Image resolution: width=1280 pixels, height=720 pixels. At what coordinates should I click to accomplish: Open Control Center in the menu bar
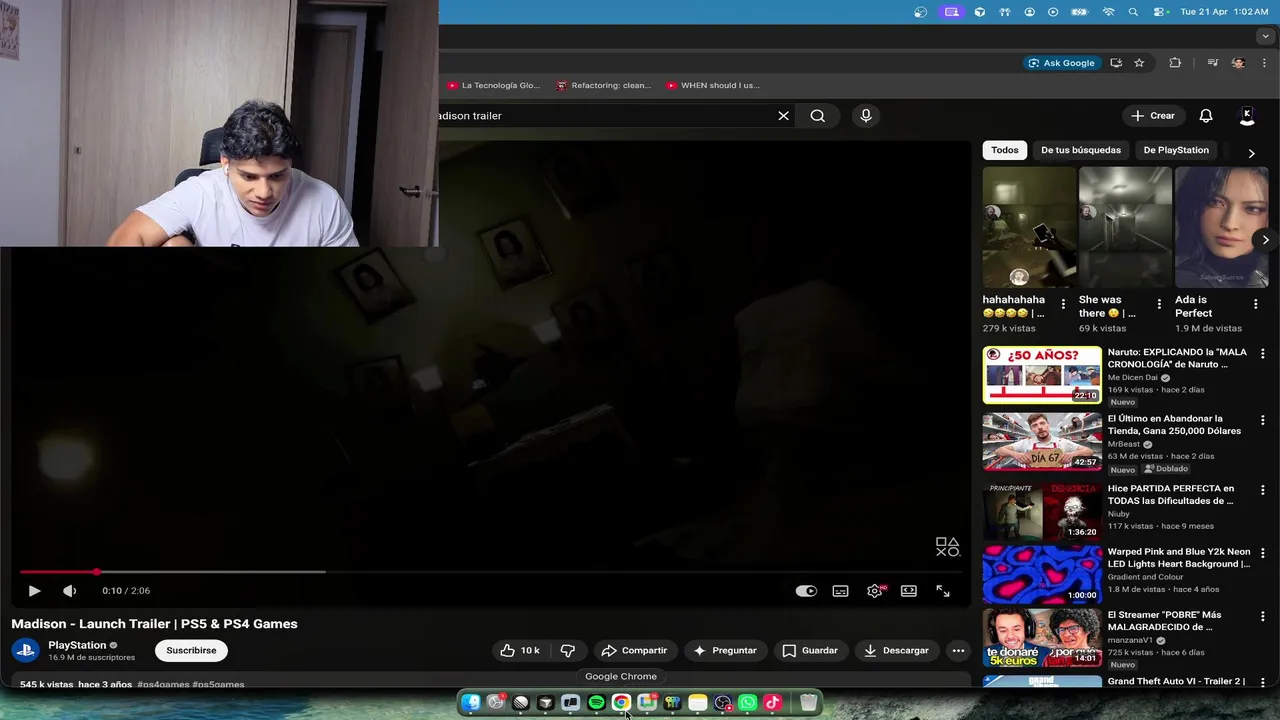[x=1159, y=12]
